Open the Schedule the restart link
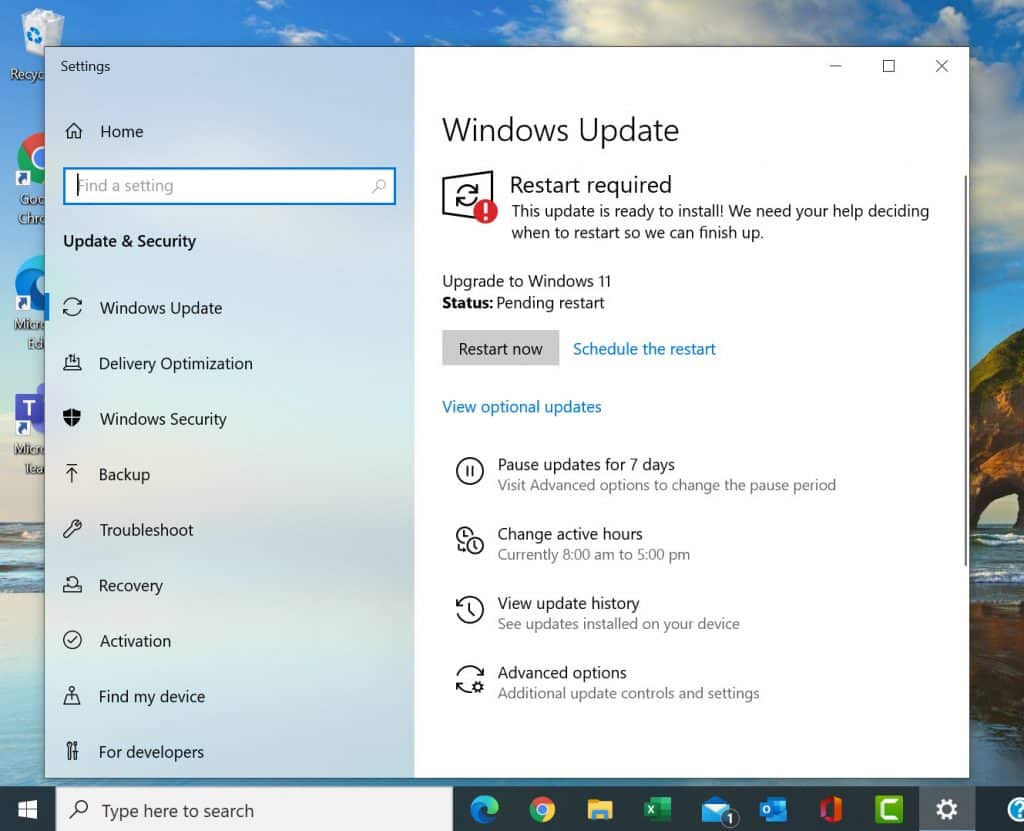The height and width of the screenshot is (831, 1024). coord(644,348)
